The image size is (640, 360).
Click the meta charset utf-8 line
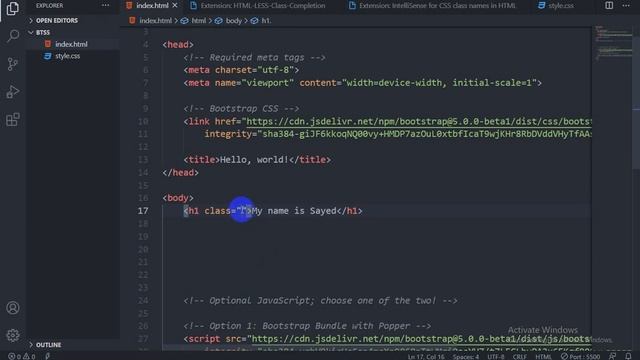(241, 70)
